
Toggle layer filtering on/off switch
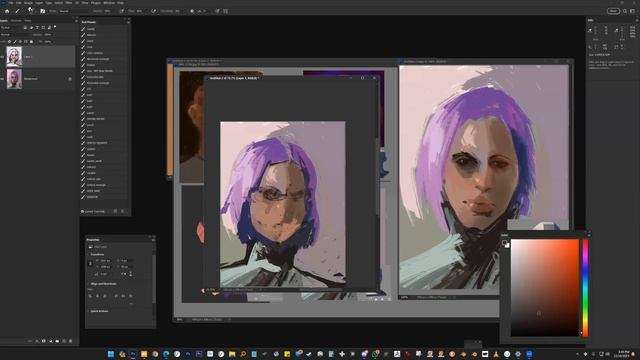point(55,27)
